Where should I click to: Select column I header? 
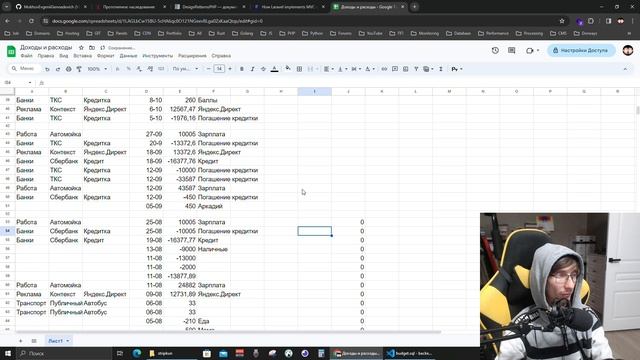(x=315, y=91)
